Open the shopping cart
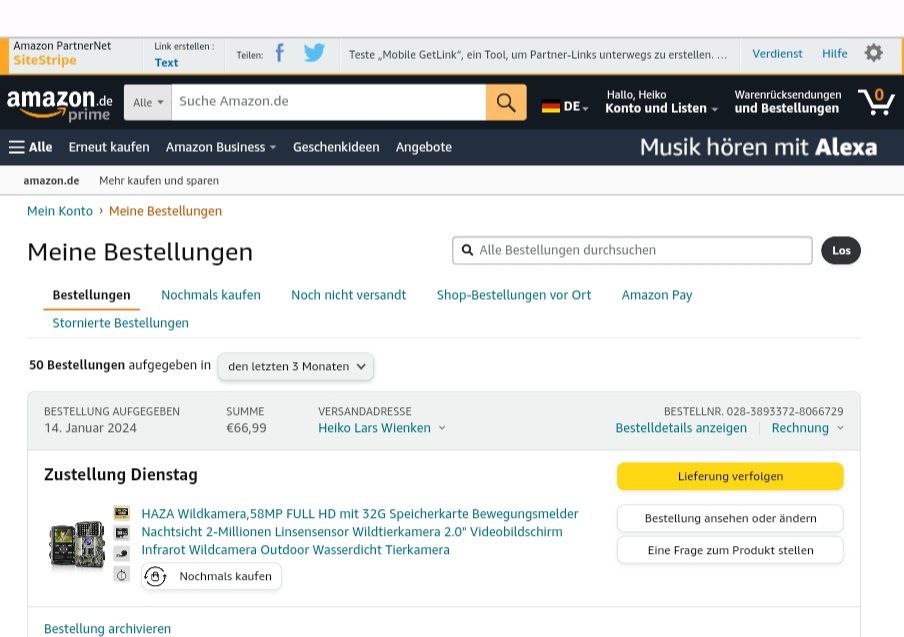This screenshot has width=904, height=637. pyautogui.click(x=876, y=102)
